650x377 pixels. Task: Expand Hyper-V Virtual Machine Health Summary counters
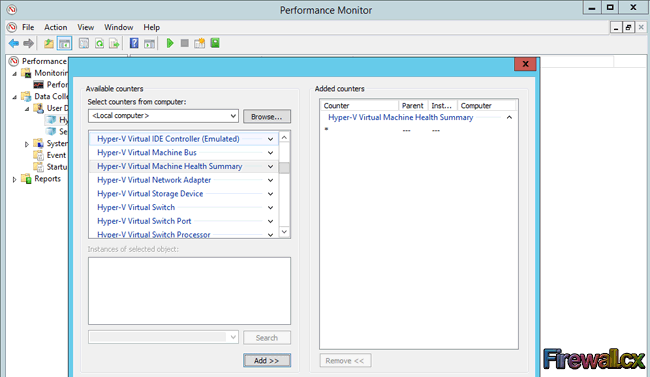pyautogui.click(x=270, y=166)
